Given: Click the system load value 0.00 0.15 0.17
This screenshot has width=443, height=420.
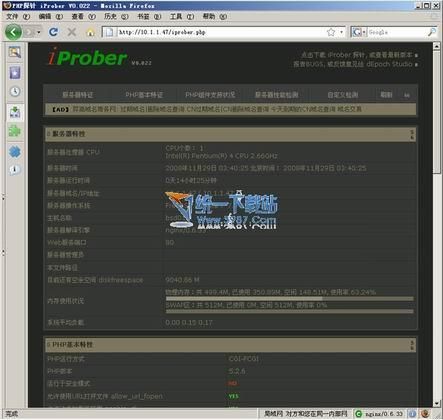Looking at the screenshot, I should pos(189,323).
